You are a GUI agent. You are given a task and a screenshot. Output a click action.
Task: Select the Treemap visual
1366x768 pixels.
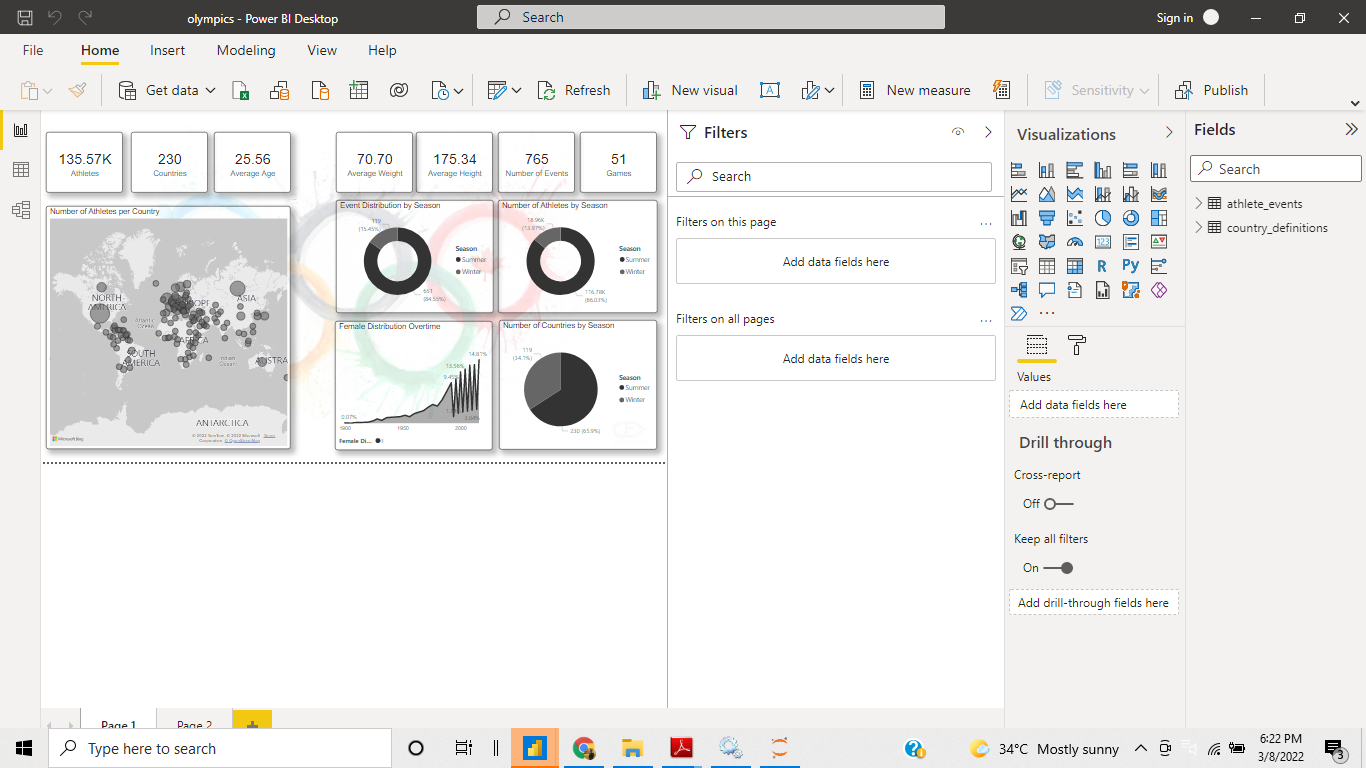pyautogui.click(x=1159, y=218)
